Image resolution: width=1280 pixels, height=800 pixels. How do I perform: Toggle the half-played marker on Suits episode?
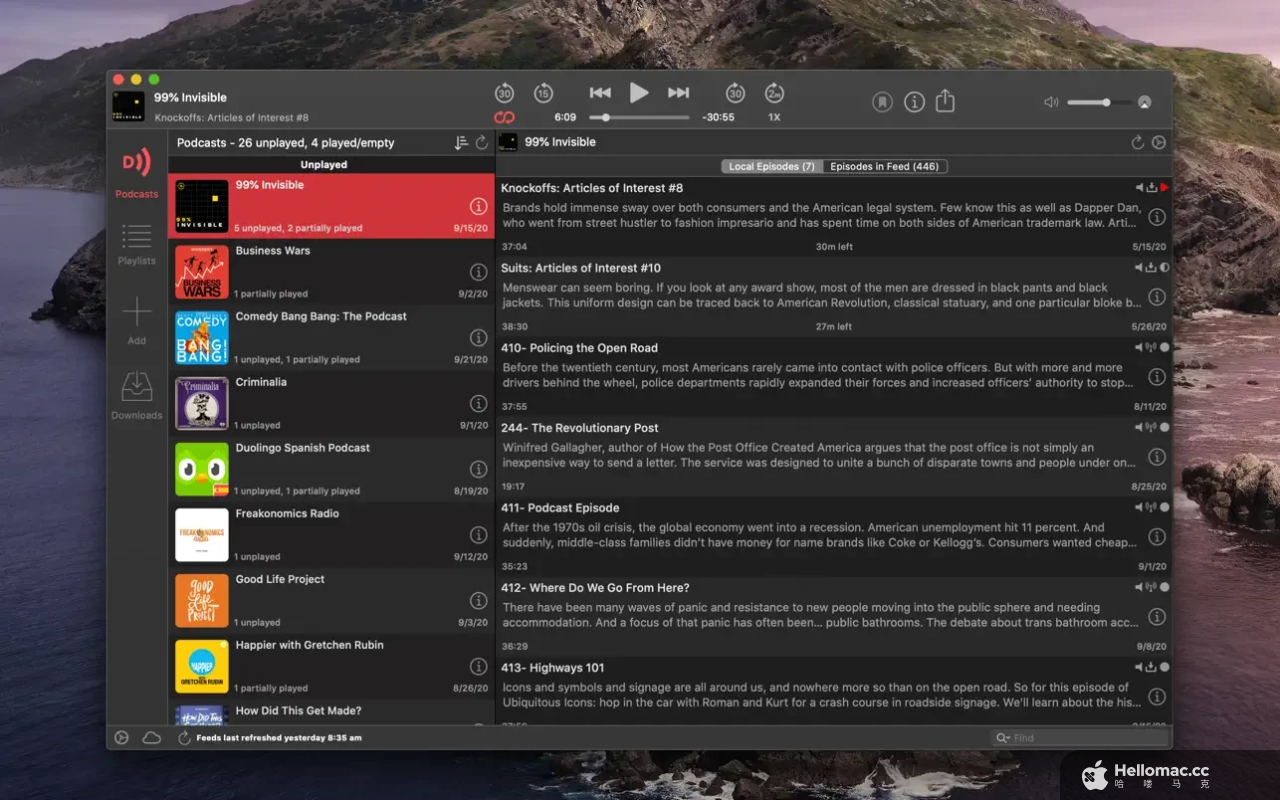[x=1164, y=268]
